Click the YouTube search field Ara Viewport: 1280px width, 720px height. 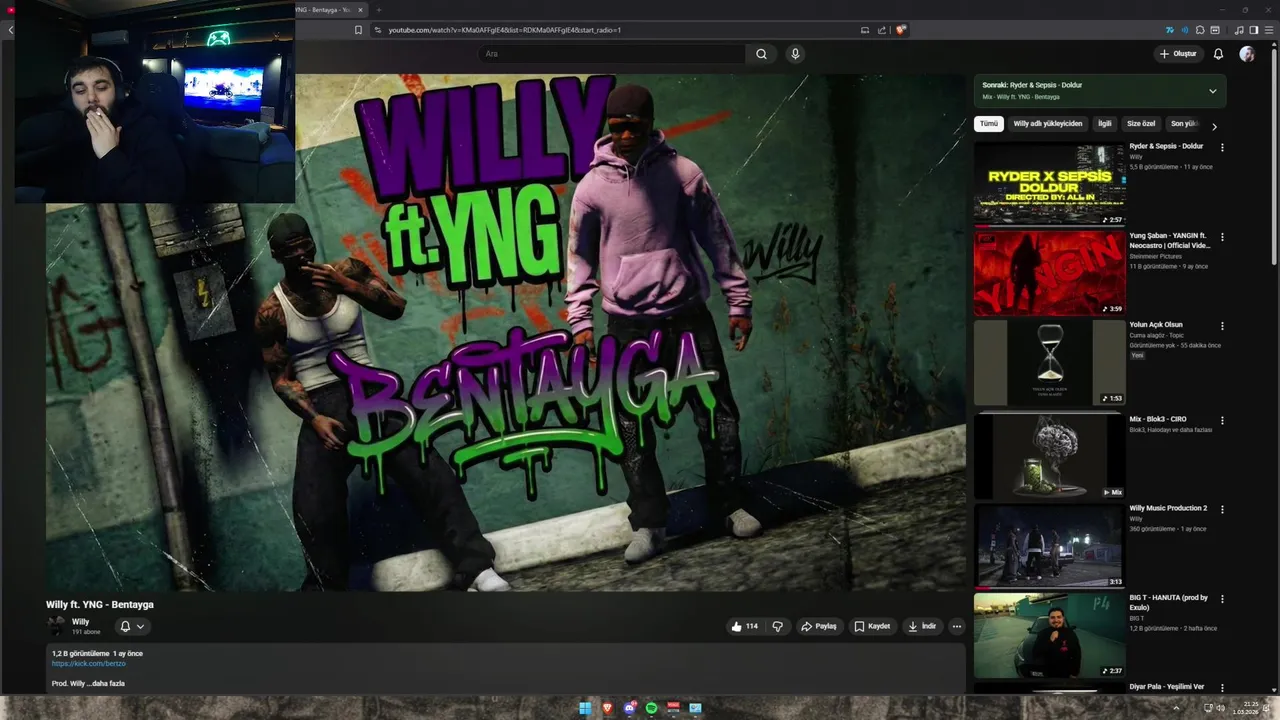[x=612, y=54]
